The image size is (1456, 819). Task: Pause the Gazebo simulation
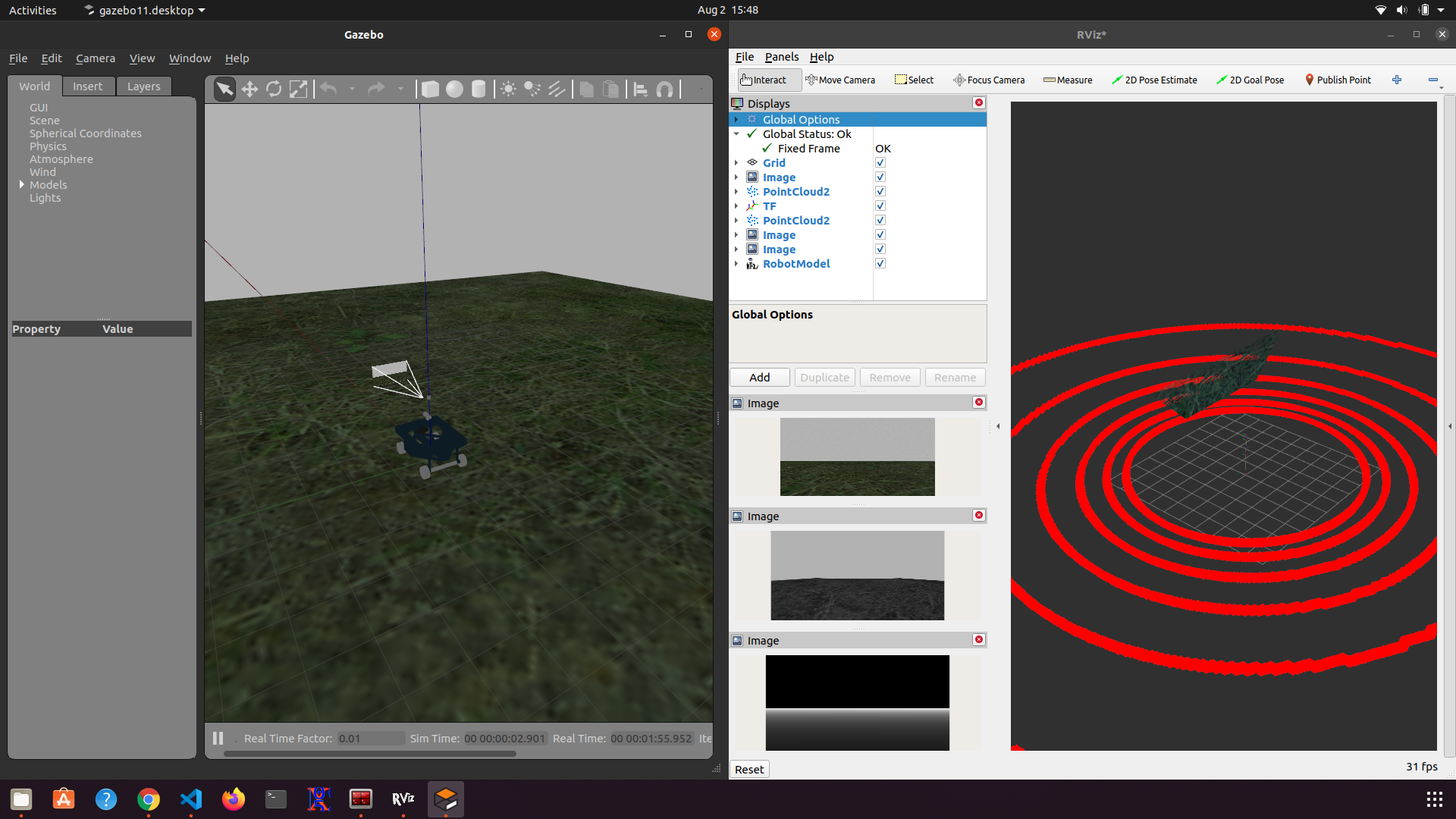point(218,738)
